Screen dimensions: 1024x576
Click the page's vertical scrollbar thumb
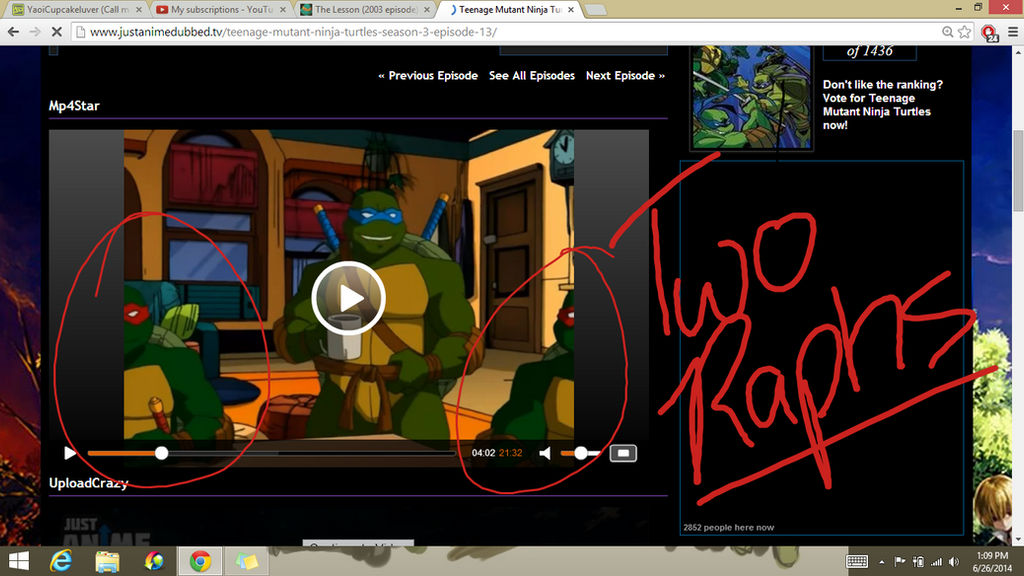pyautogui.click(x=1018, y=171)
